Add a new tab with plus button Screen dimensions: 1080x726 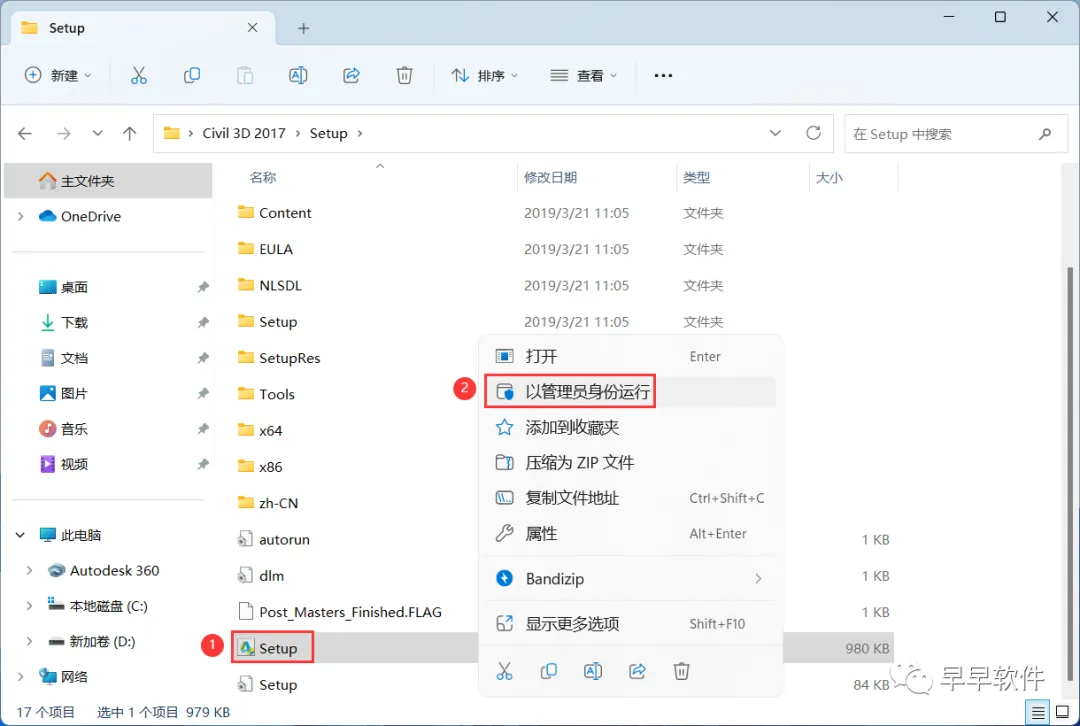click(x=303, y=28)
